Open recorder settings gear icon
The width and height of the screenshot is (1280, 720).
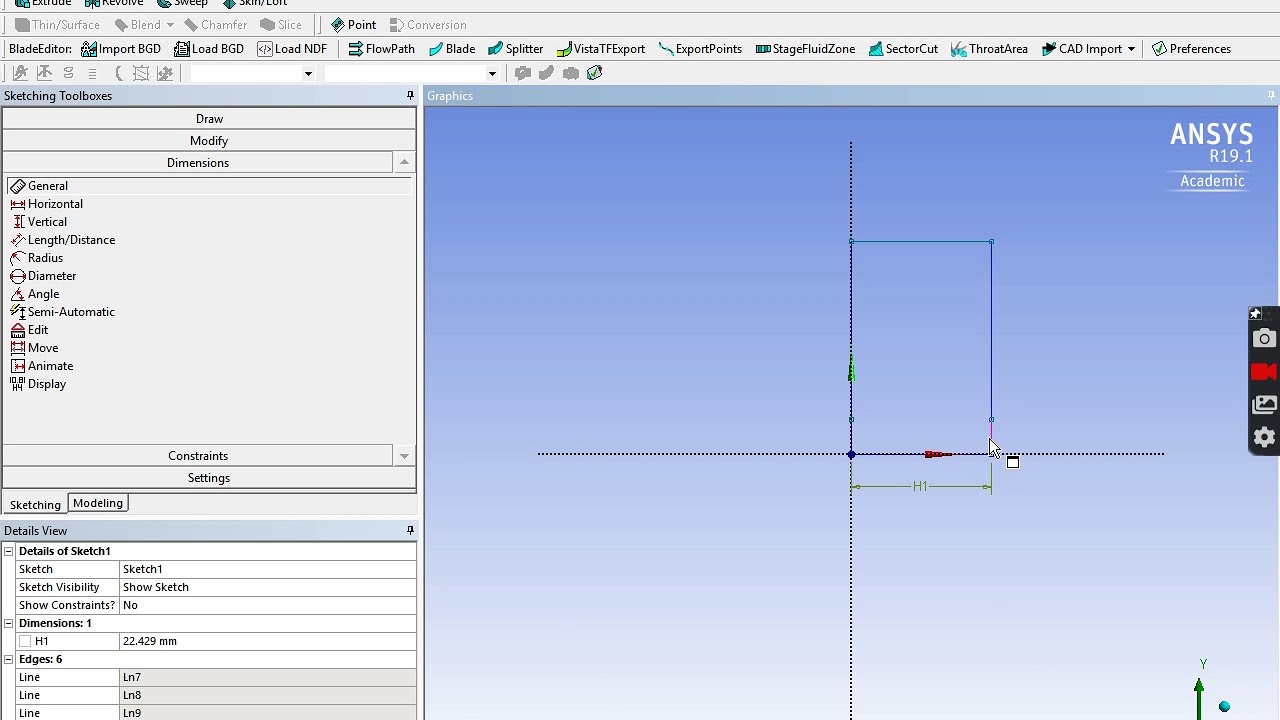point(1264,437)
